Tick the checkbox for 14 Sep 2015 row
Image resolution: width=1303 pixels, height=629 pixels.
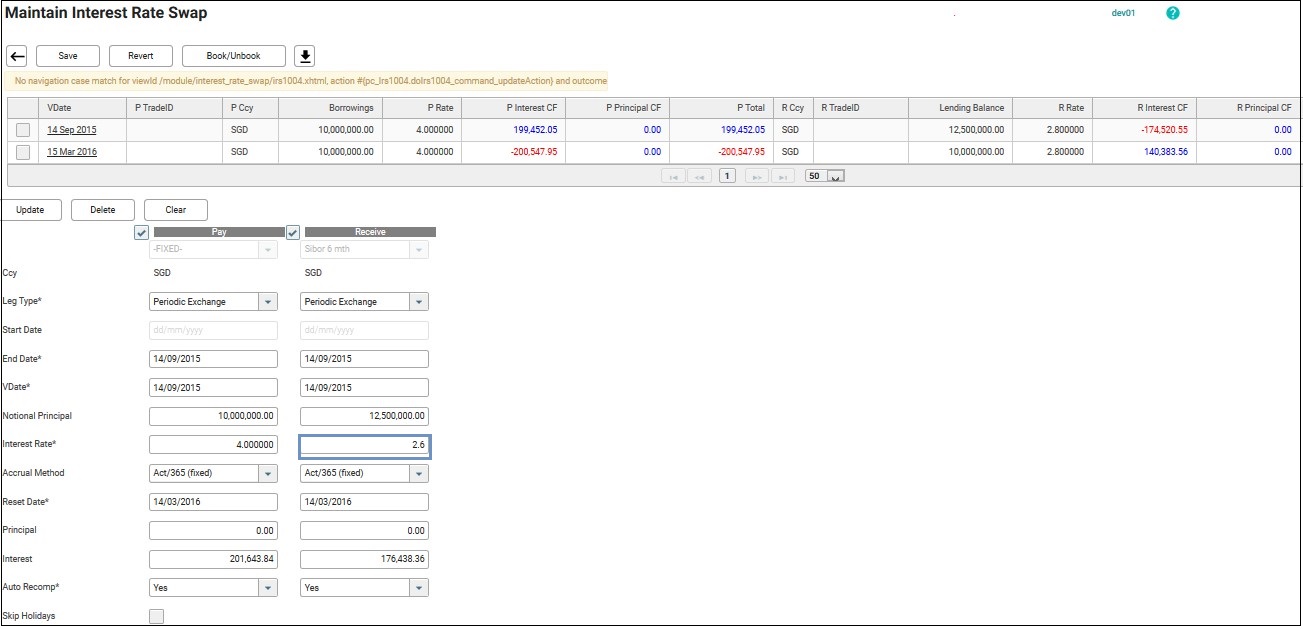point(23,130)
